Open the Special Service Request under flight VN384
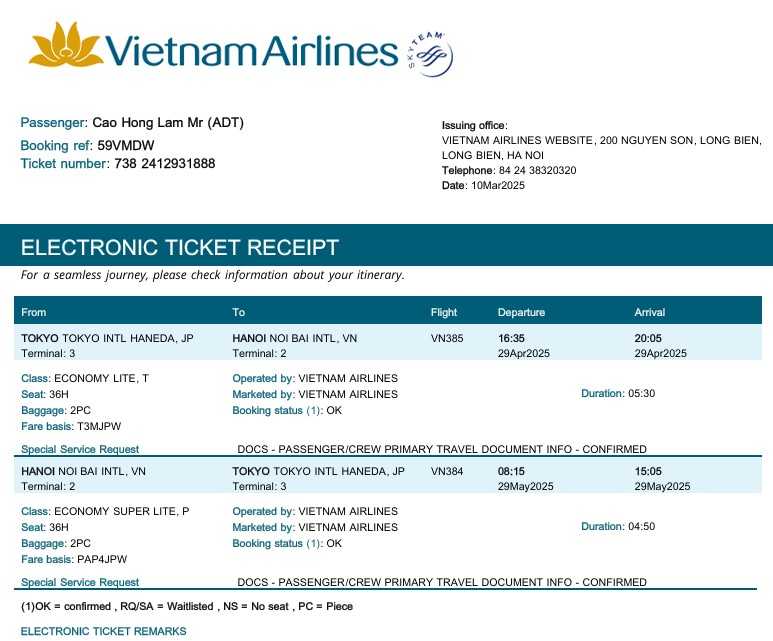773x641 pixels. pyautogui.click(x=80, y=582)
